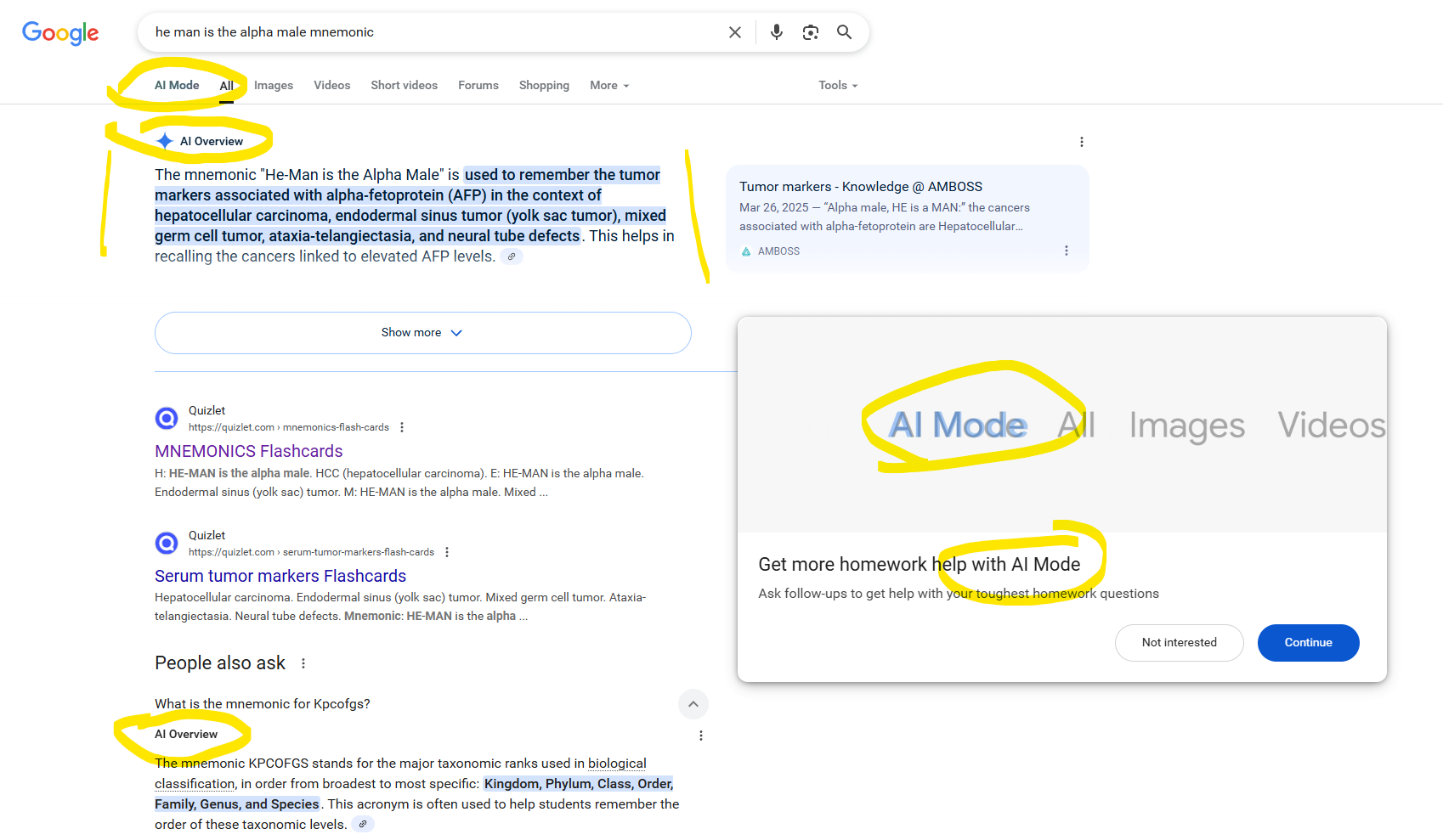This screenshot has width=1443, height=840.
Task: Dismiss promo with Not interested
Action: pos(1180,643)
